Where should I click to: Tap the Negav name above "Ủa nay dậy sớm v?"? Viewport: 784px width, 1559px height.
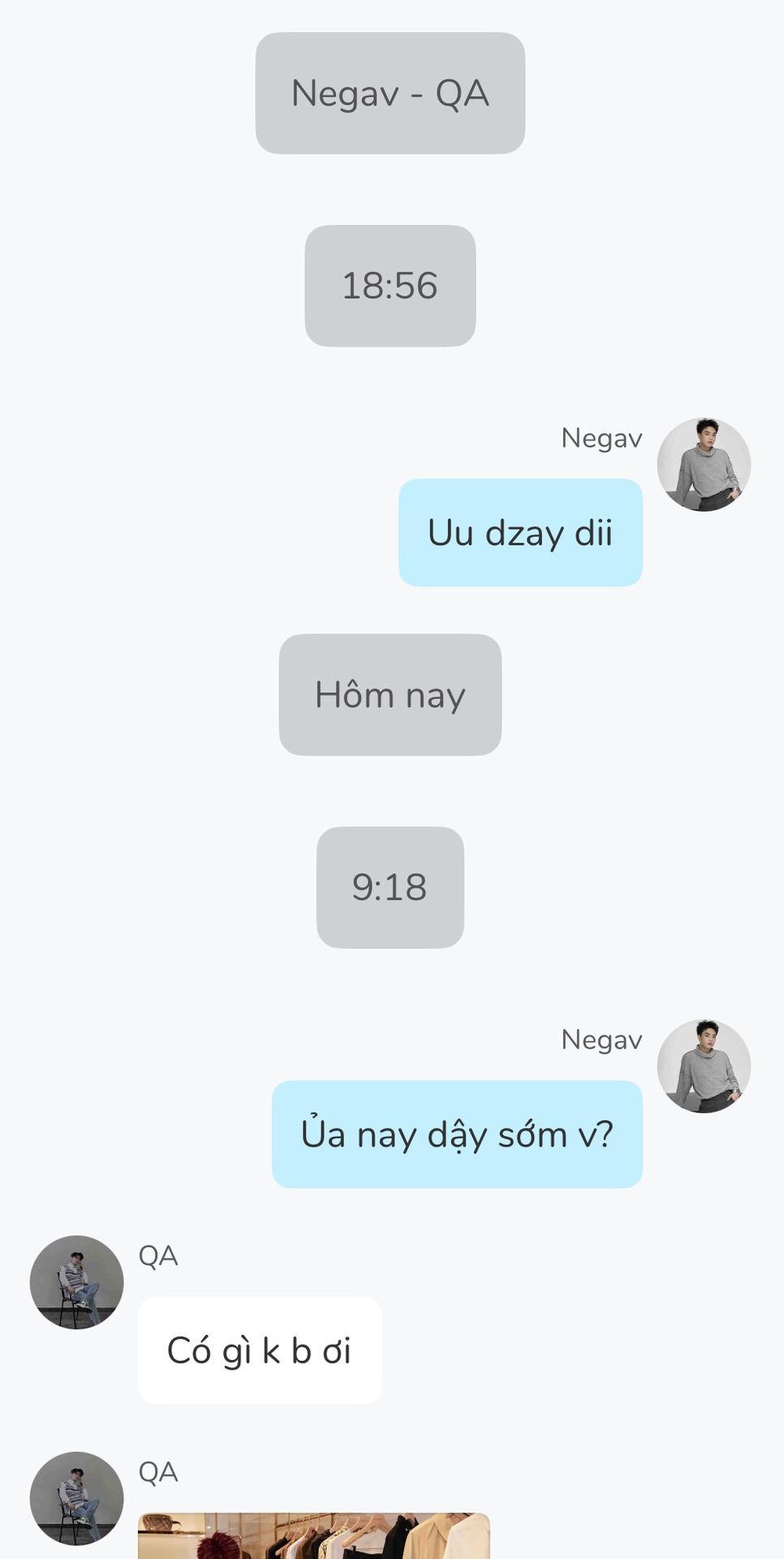pyautogui.click(x=601, y=1040)
